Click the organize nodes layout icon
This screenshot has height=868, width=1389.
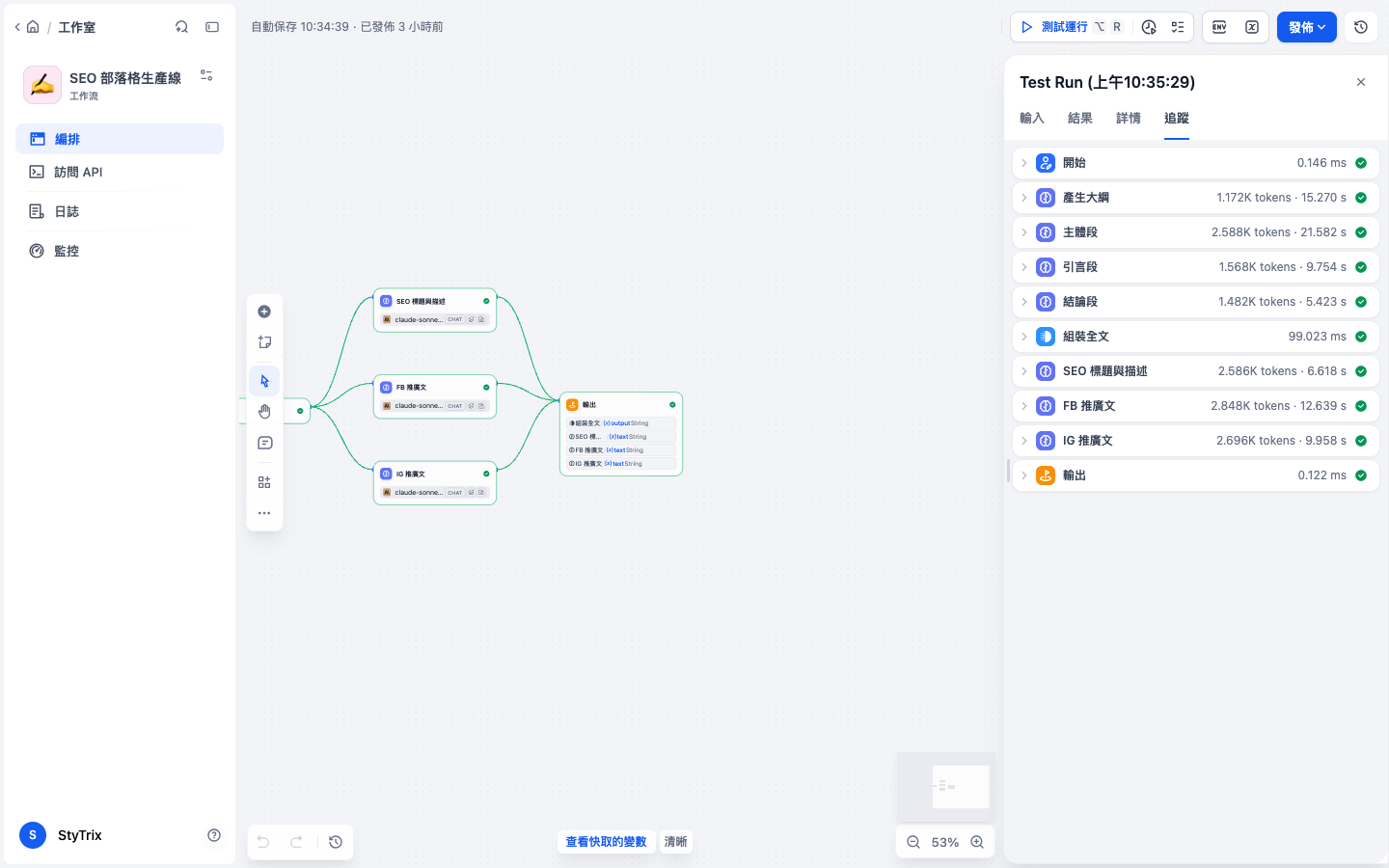tap(264, 482)
